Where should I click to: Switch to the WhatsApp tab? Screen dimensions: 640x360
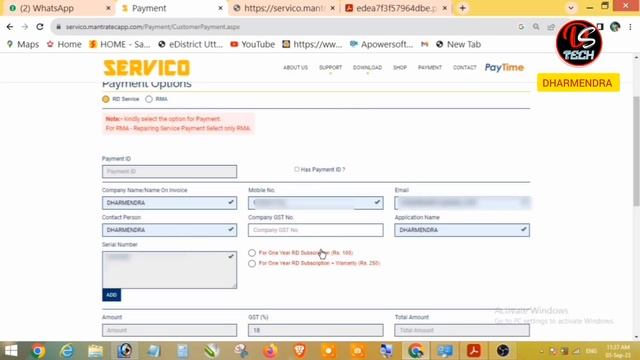[58, 8]
